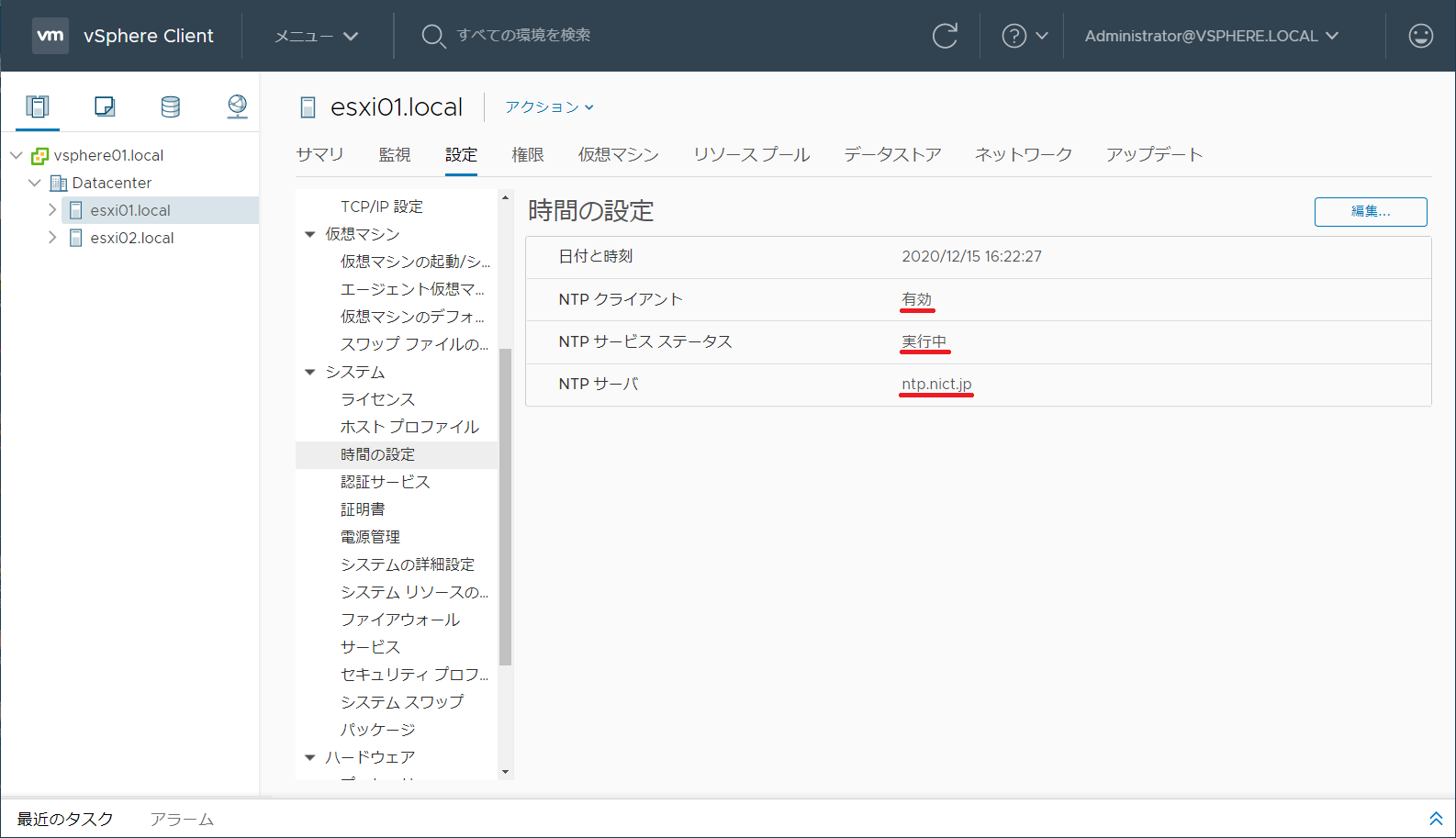Switch to the Networking inventory view
This screenshot has height=838, width=1456.
(237, 106)
